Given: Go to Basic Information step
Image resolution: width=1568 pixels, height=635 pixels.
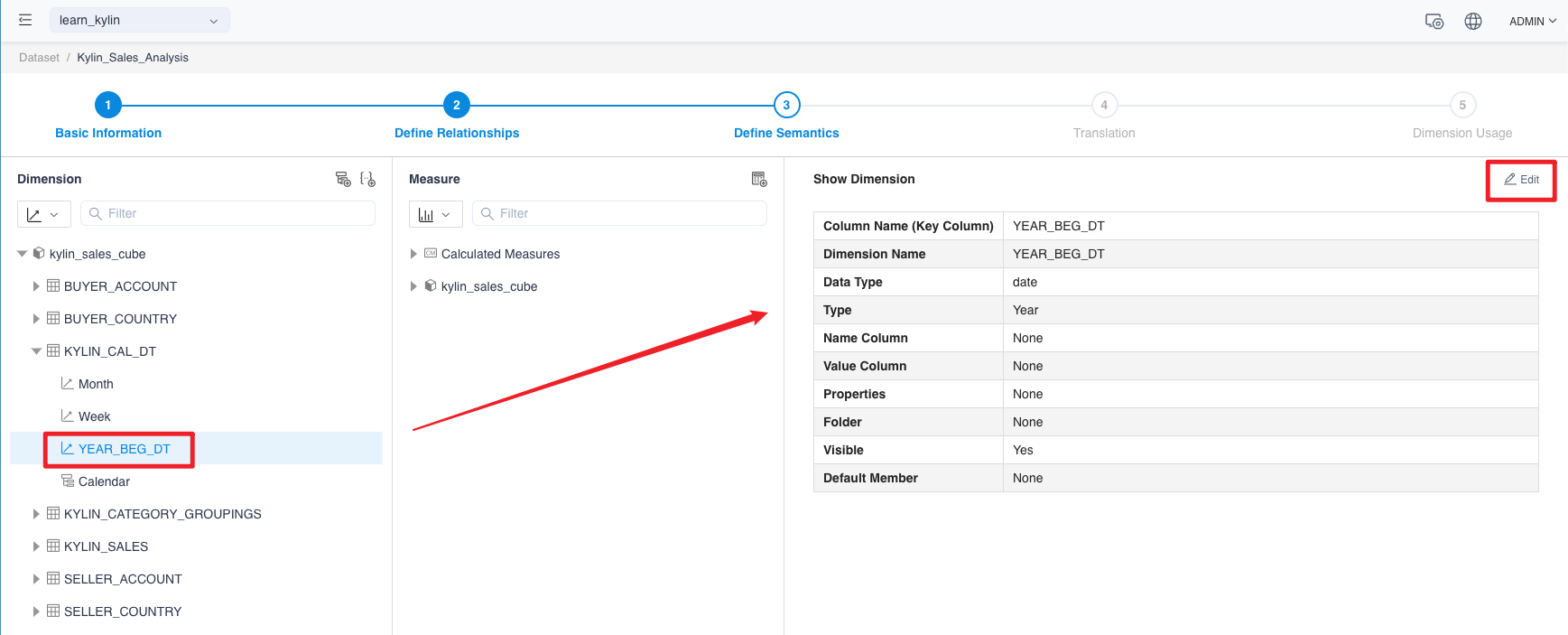Looking at the screenshot, I should [107, 106].
